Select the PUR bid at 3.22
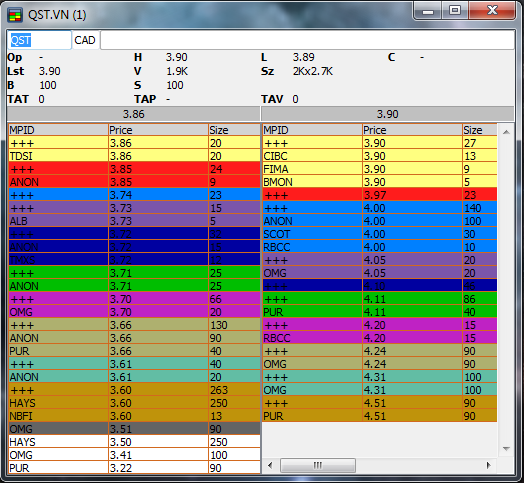Screen dimensions: 524x483 tap(134, 468)
